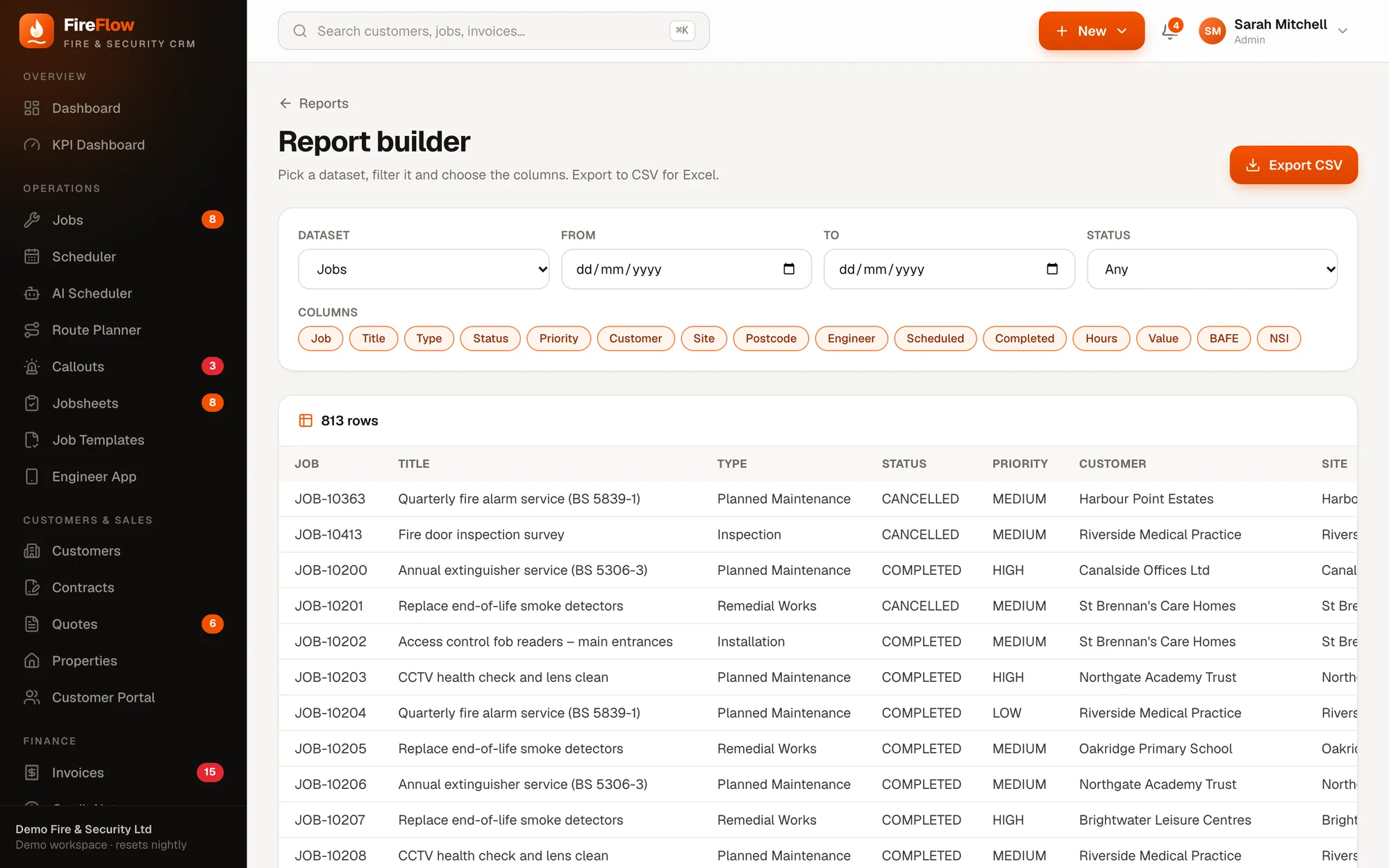Toggle the NSI column chip
Image resolution: width=1389 pixels, height=868 pixels.
(x=1279, y=339)
